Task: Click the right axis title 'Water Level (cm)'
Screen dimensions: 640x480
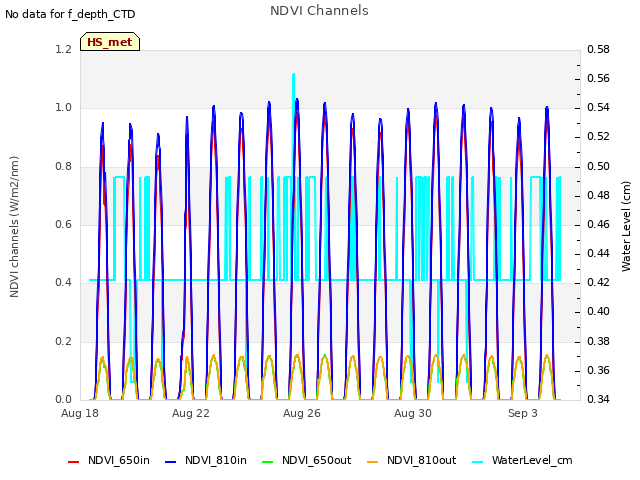Action: pos(626,227)
